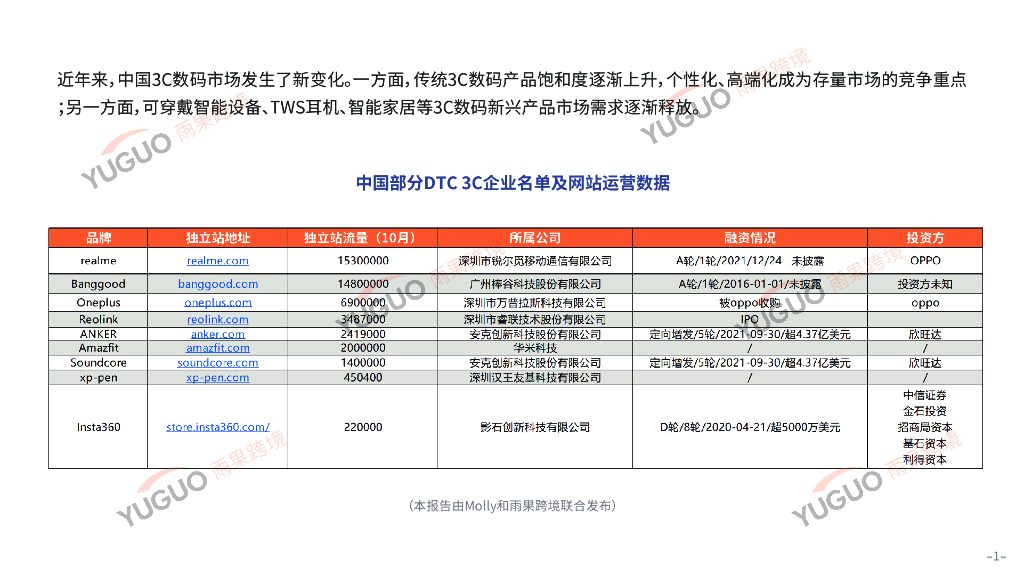Open the banggood.com link
Screen dimensions: 1024x577
[x=217, y=284]
